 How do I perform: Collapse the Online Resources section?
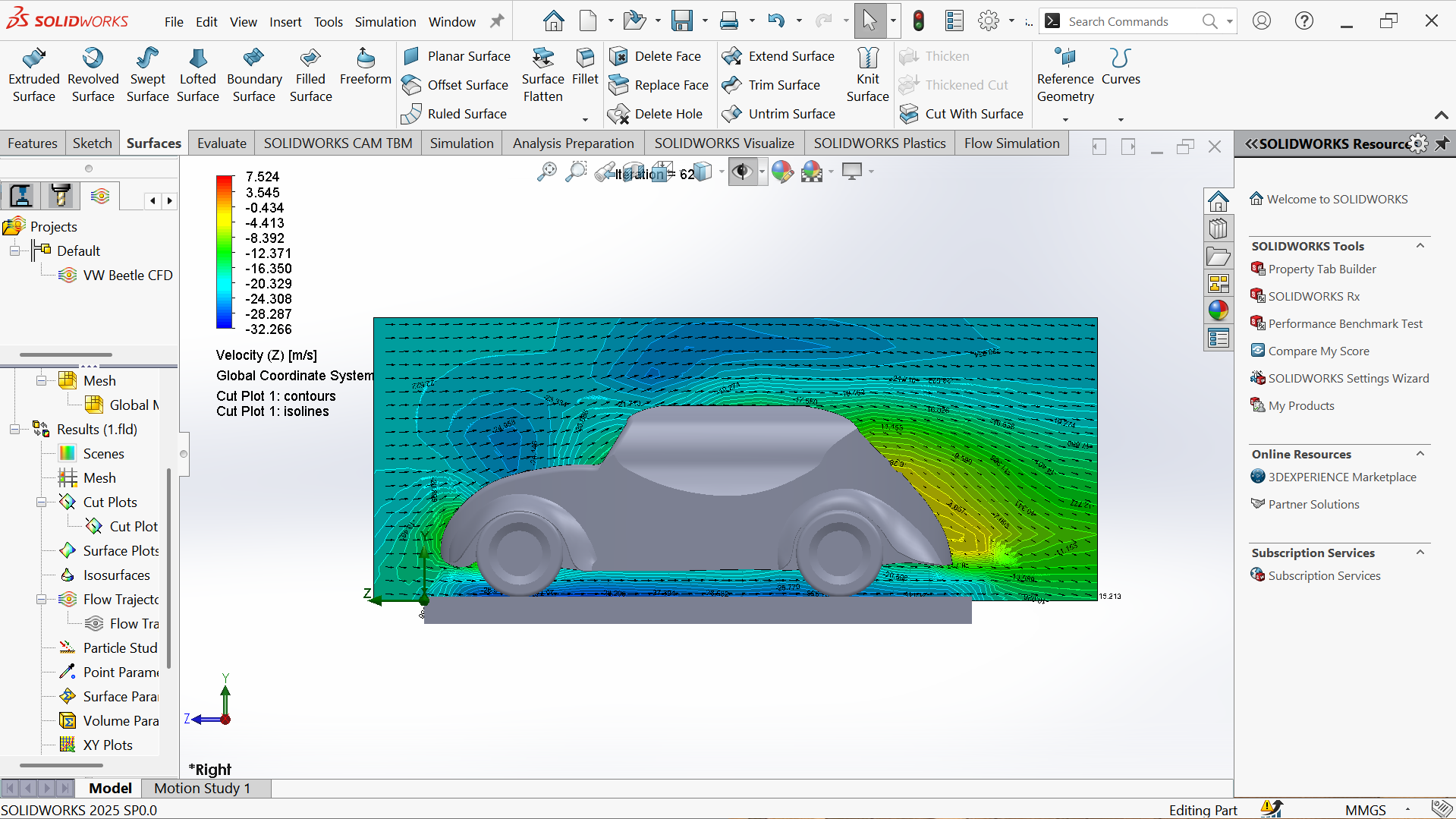(1420, 454)
